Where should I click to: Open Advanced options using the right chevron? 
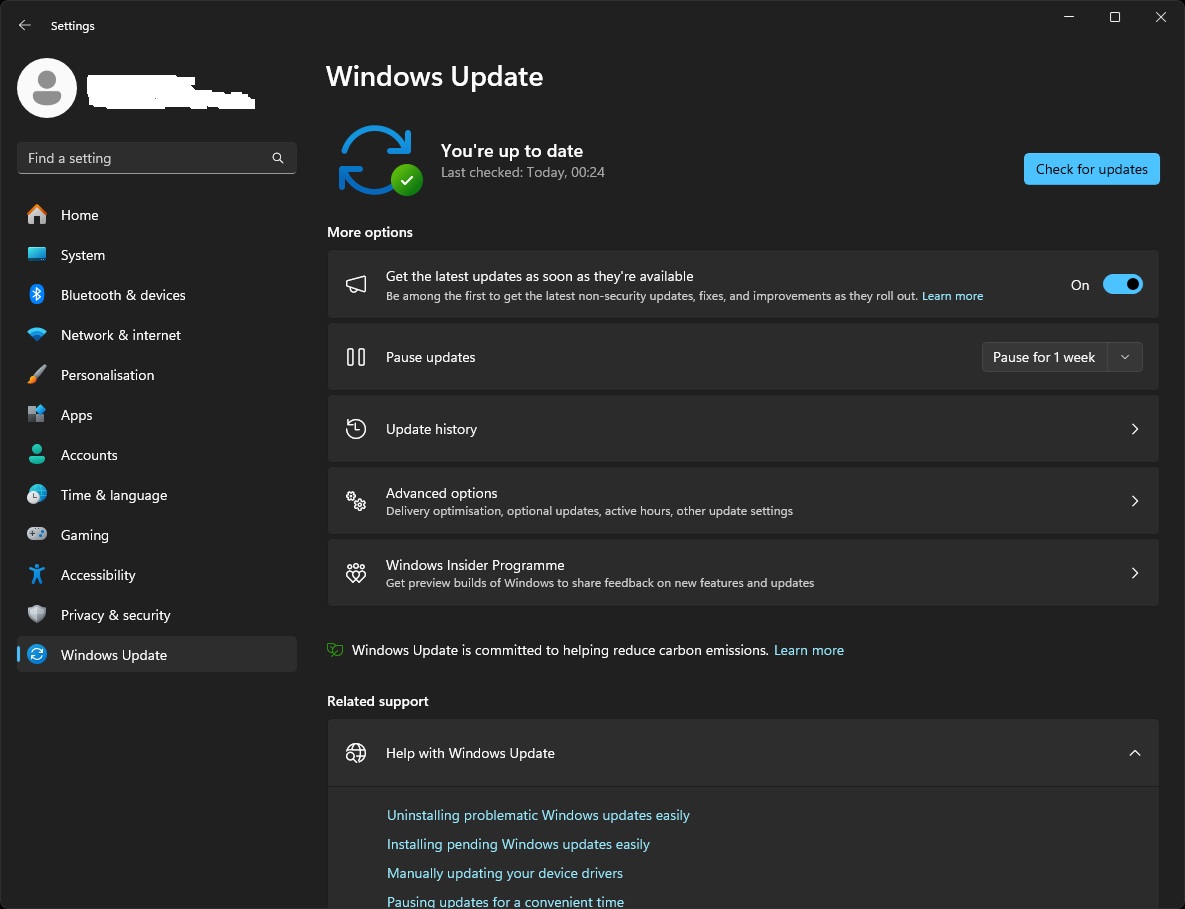point(1134,500)
